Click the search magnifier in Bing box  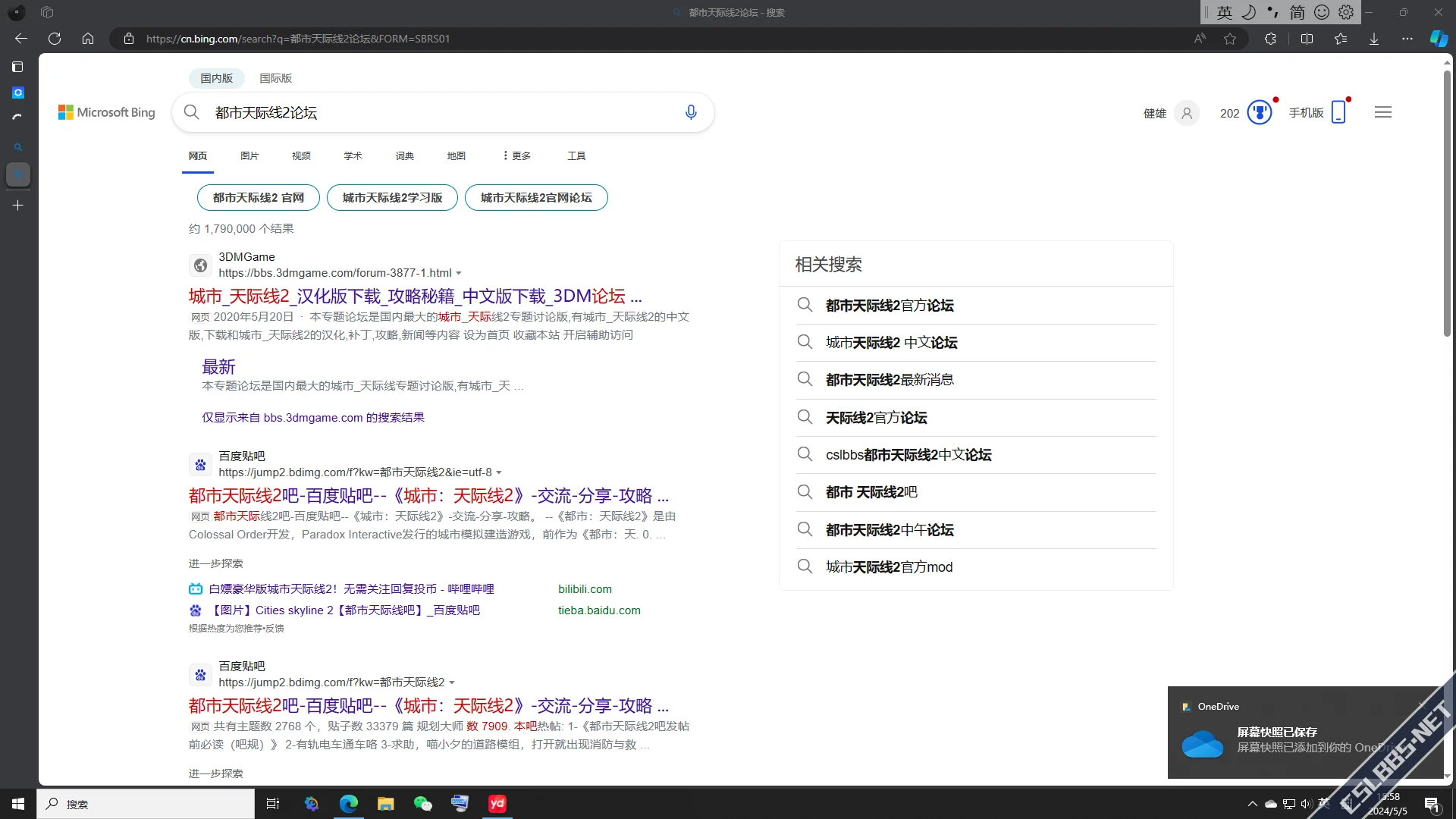pyautogui.click(x=192, y=112)
